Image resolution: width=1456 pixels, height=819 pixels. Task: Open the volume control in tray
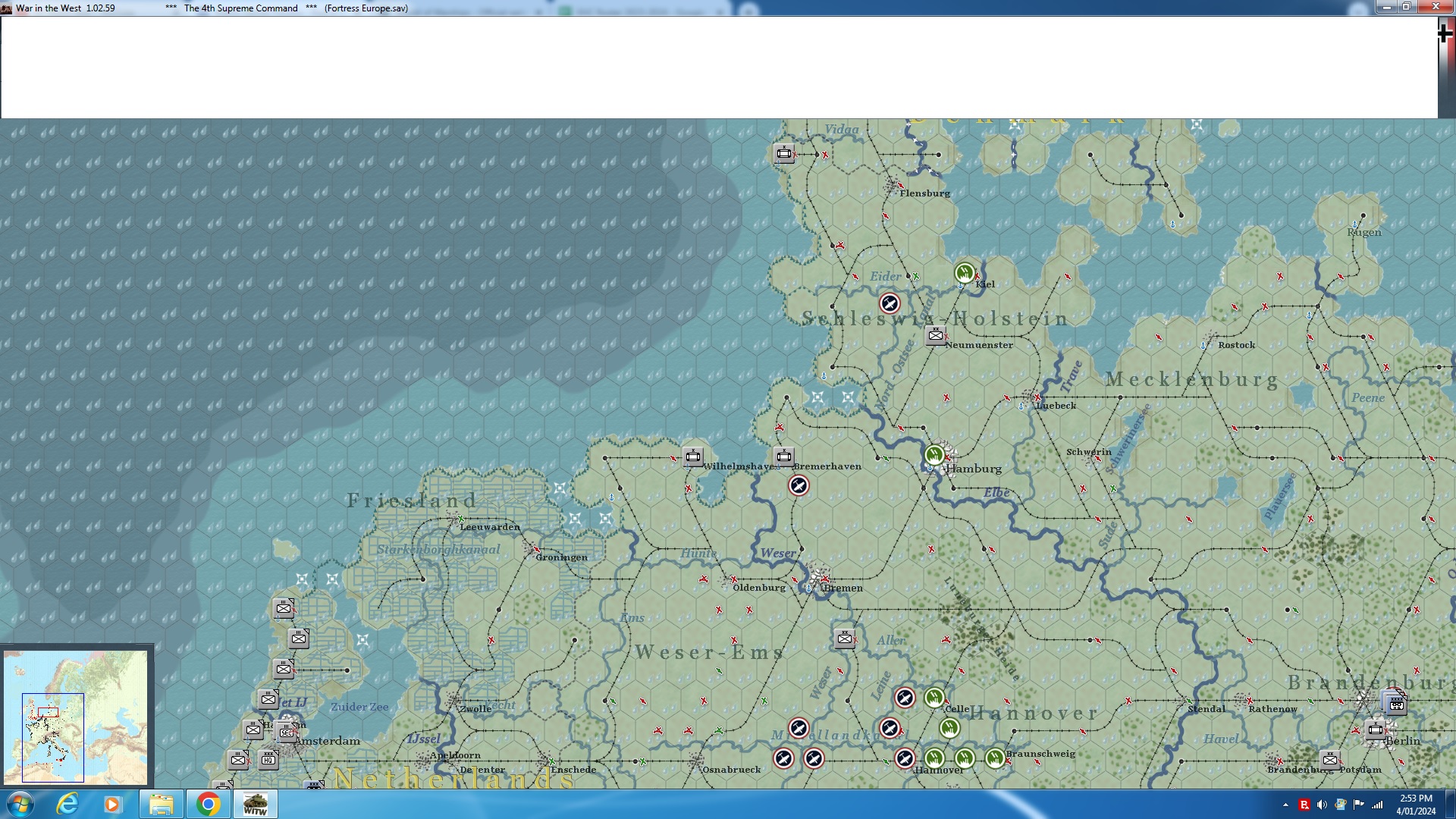(1322, 805)
